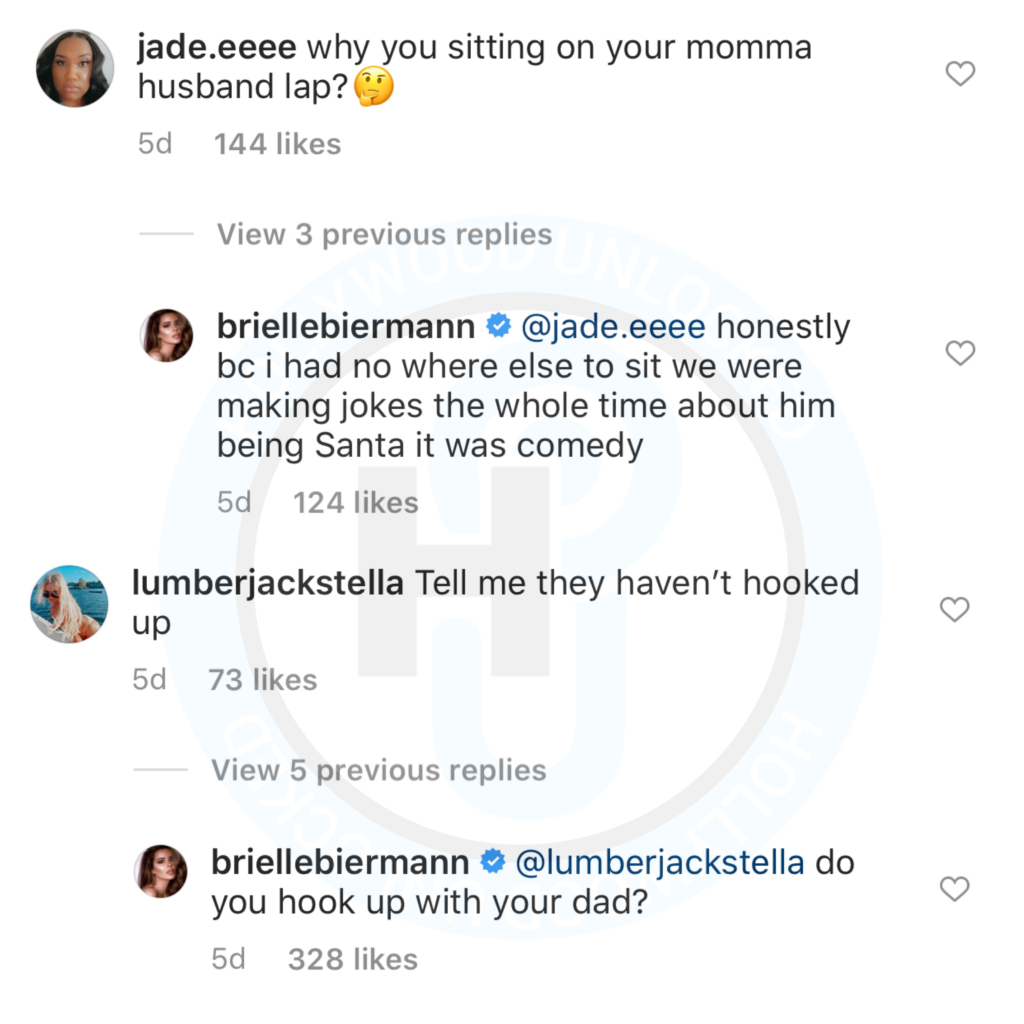Click the lumberjackstella username

pyautogui.click(x=266, y=582)
